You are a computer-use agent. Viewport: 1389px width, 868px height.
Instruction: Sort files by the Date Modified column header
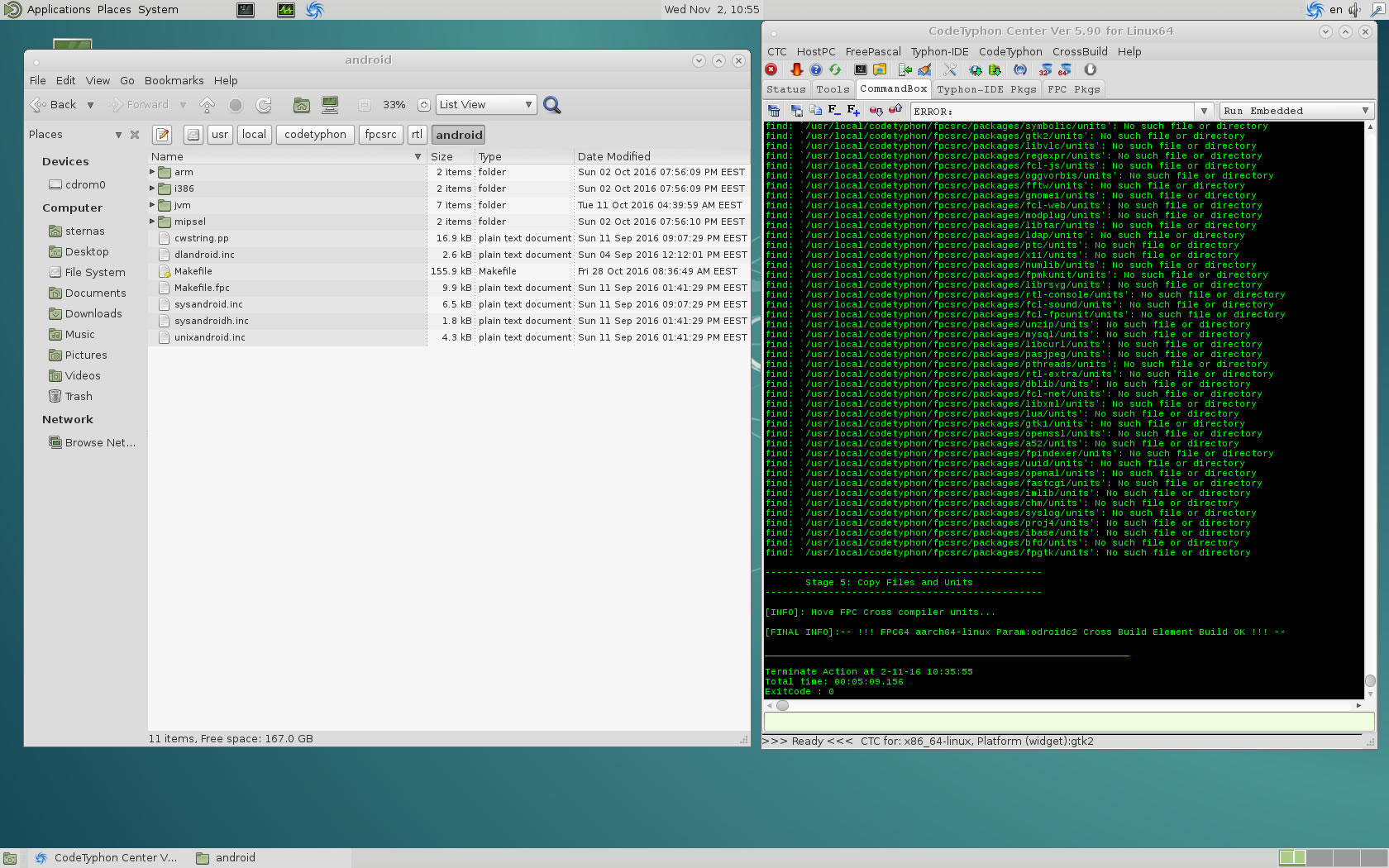[661, 156]
